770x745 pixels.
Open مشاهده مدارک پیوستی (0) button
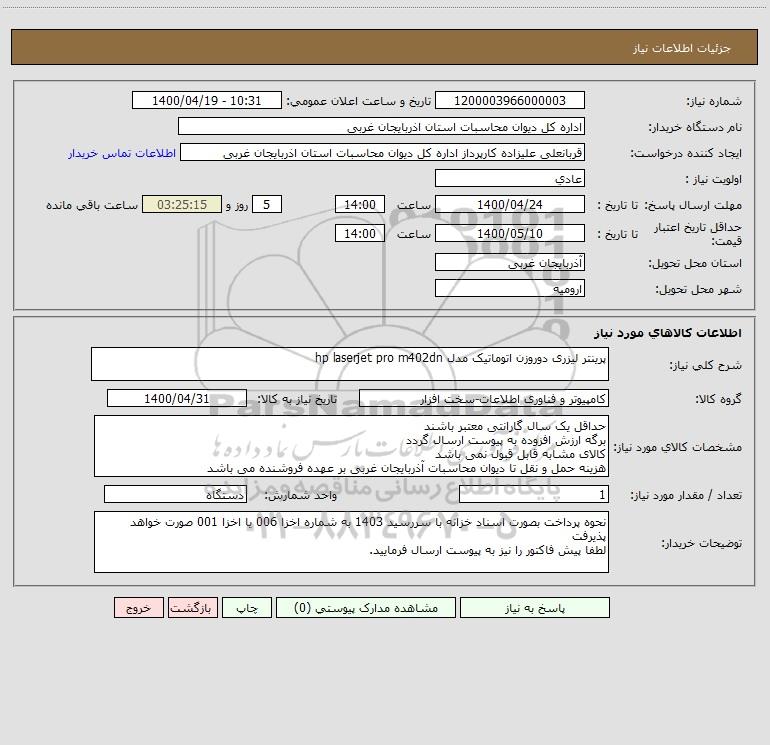click(x=366, y=608)
